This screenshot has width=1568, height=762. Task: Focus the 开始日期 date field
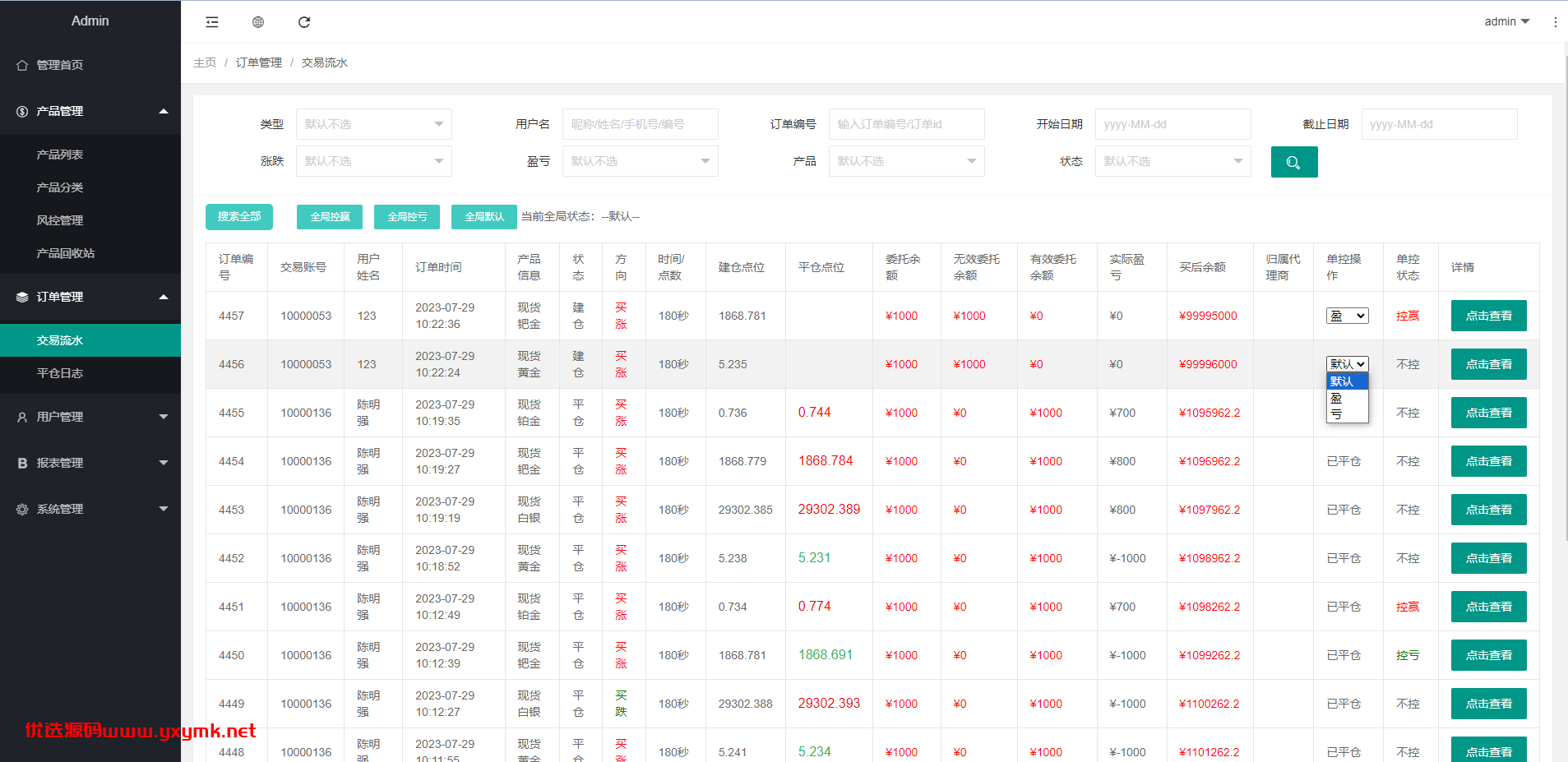[1173, 124]
